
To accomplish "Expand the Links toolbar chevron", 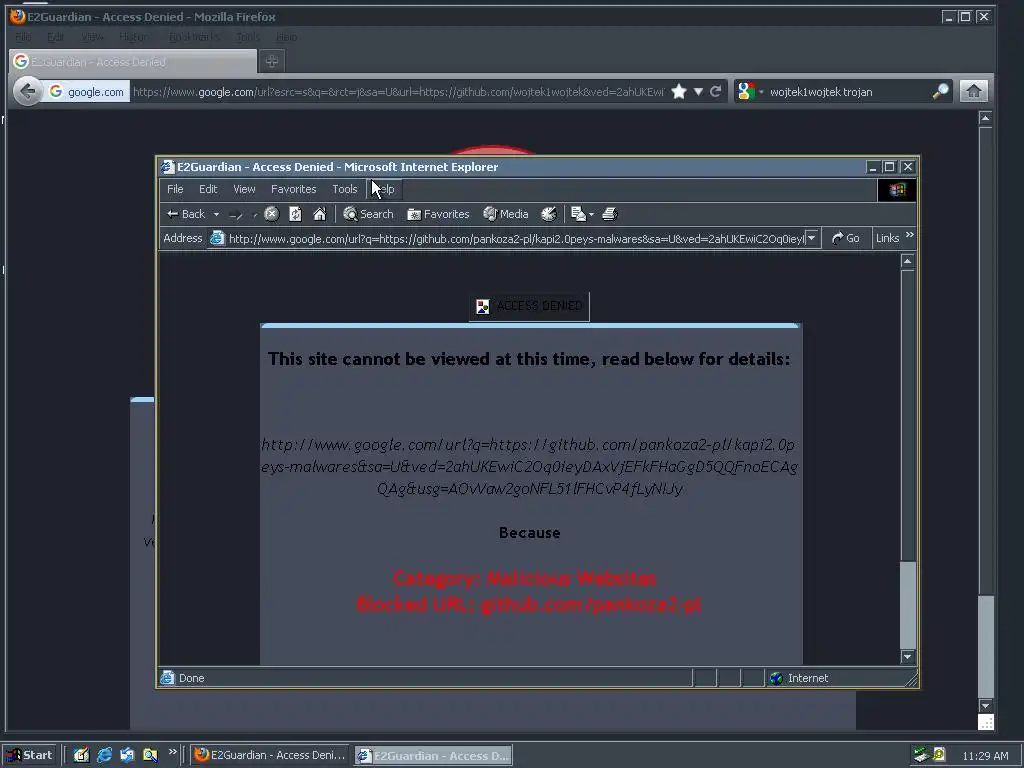I will pos(910,235).
